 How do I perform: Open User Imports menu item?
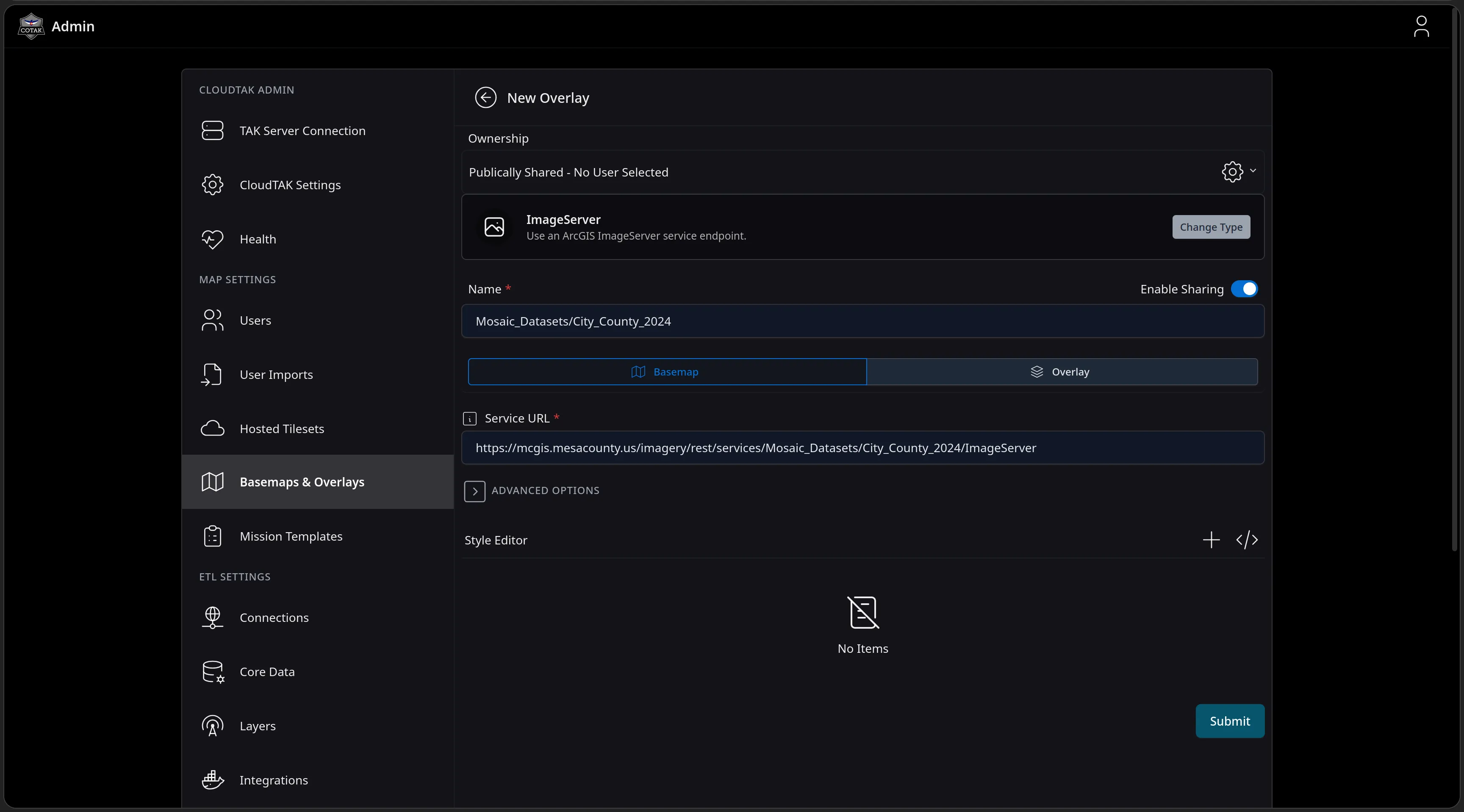click(x=318, y=374)
